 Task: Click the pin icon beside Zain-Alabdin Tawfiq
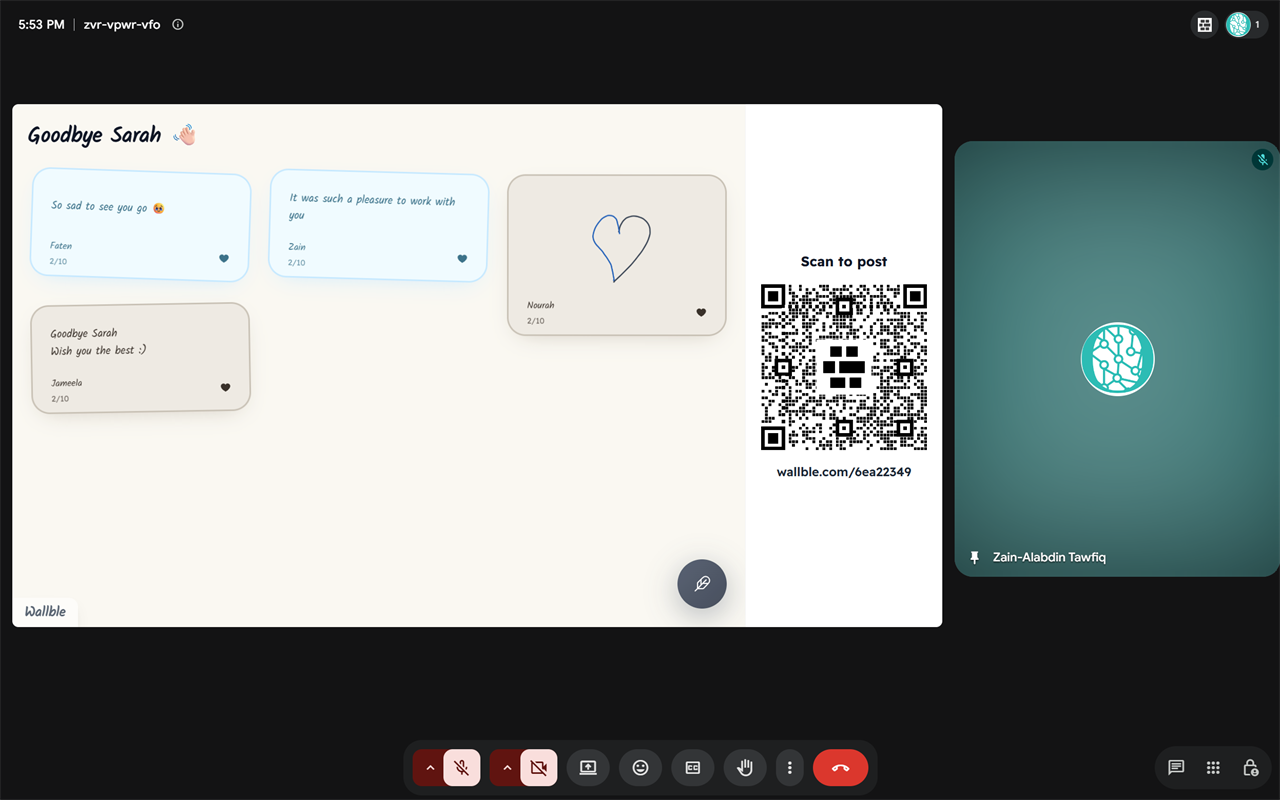[975, 558]
